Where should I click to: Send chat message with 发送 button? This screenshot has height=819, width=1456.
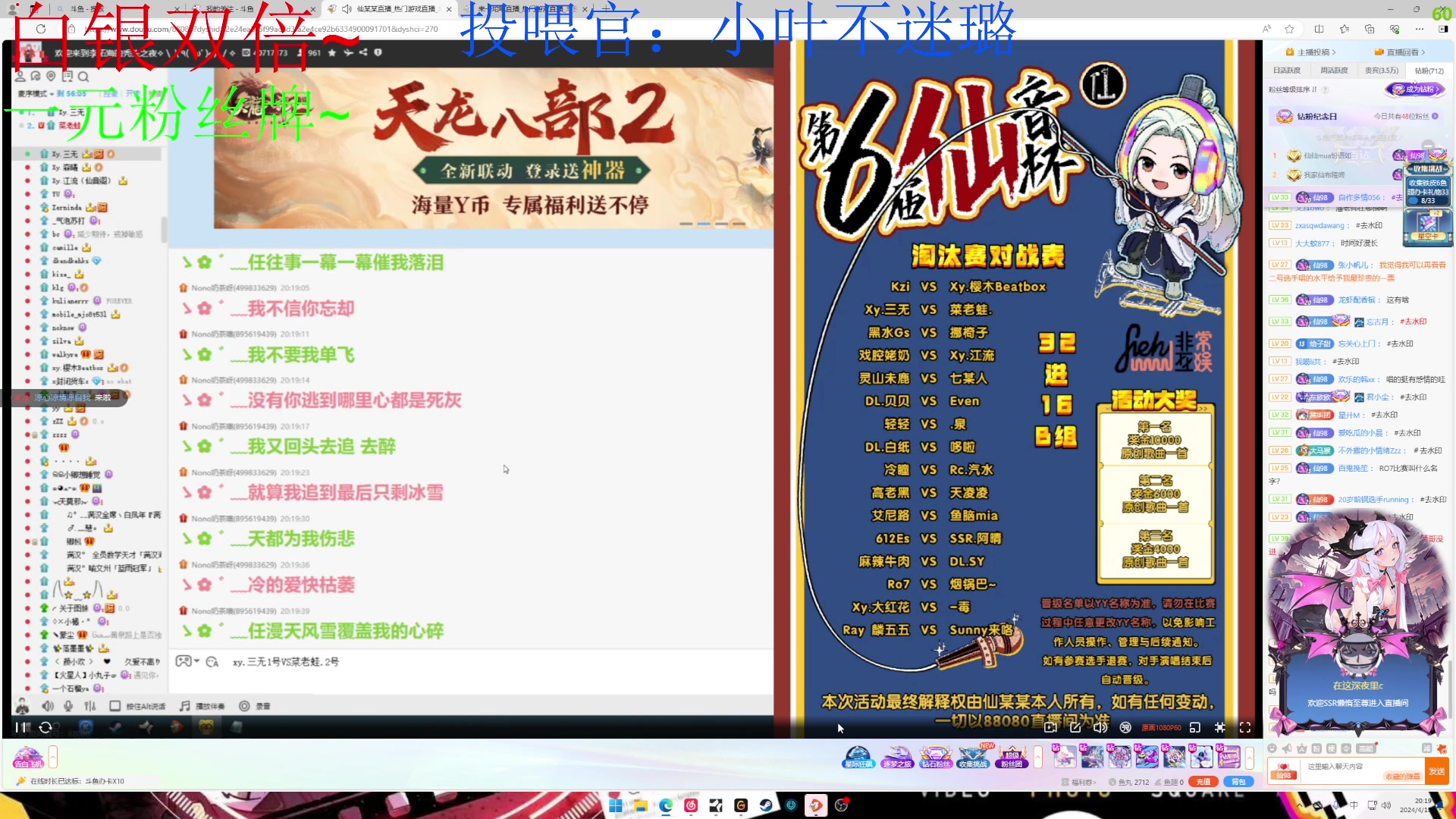1437,770
